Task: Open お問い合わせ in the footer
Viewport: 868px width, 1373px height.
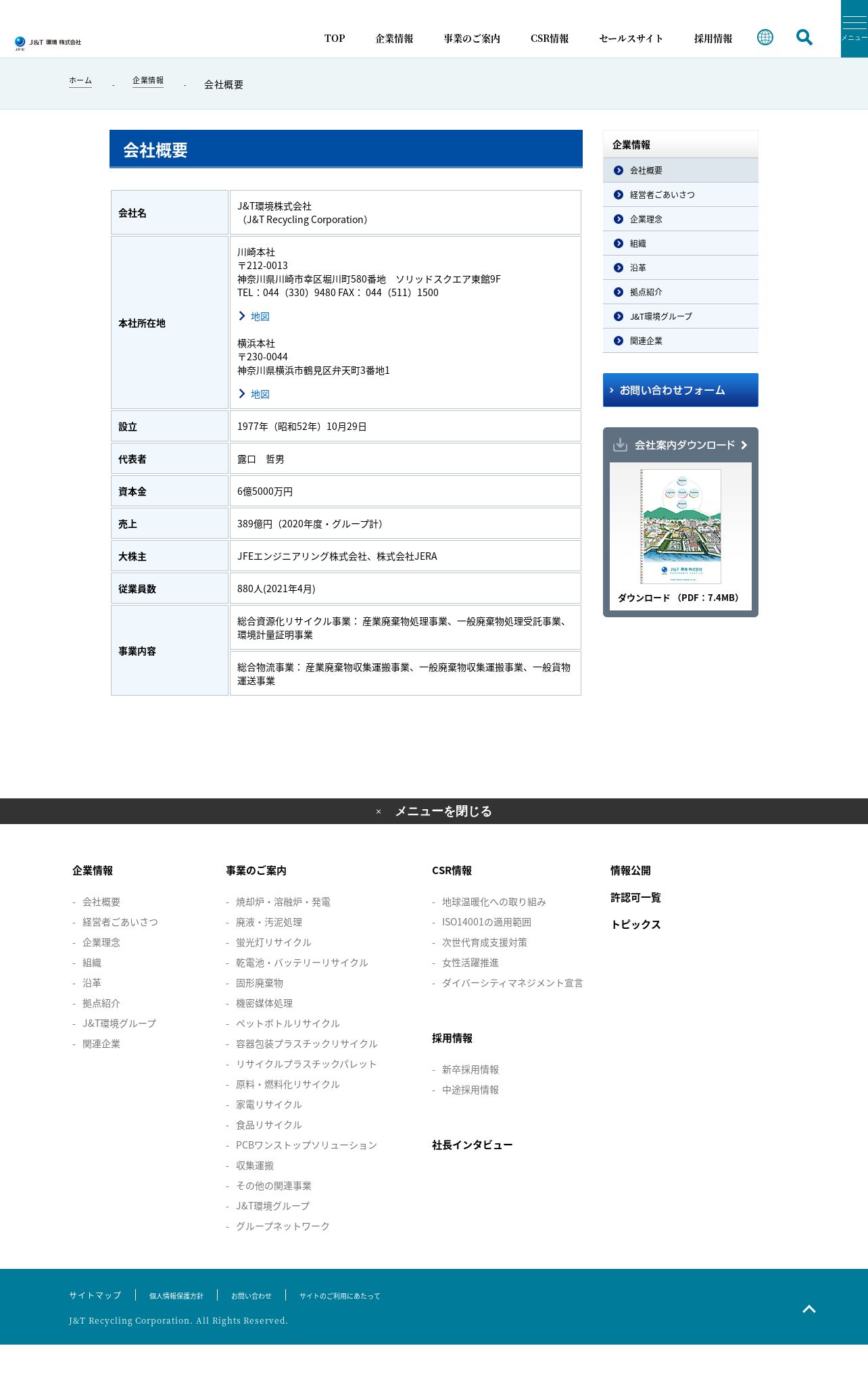Action: (251, 1296)
